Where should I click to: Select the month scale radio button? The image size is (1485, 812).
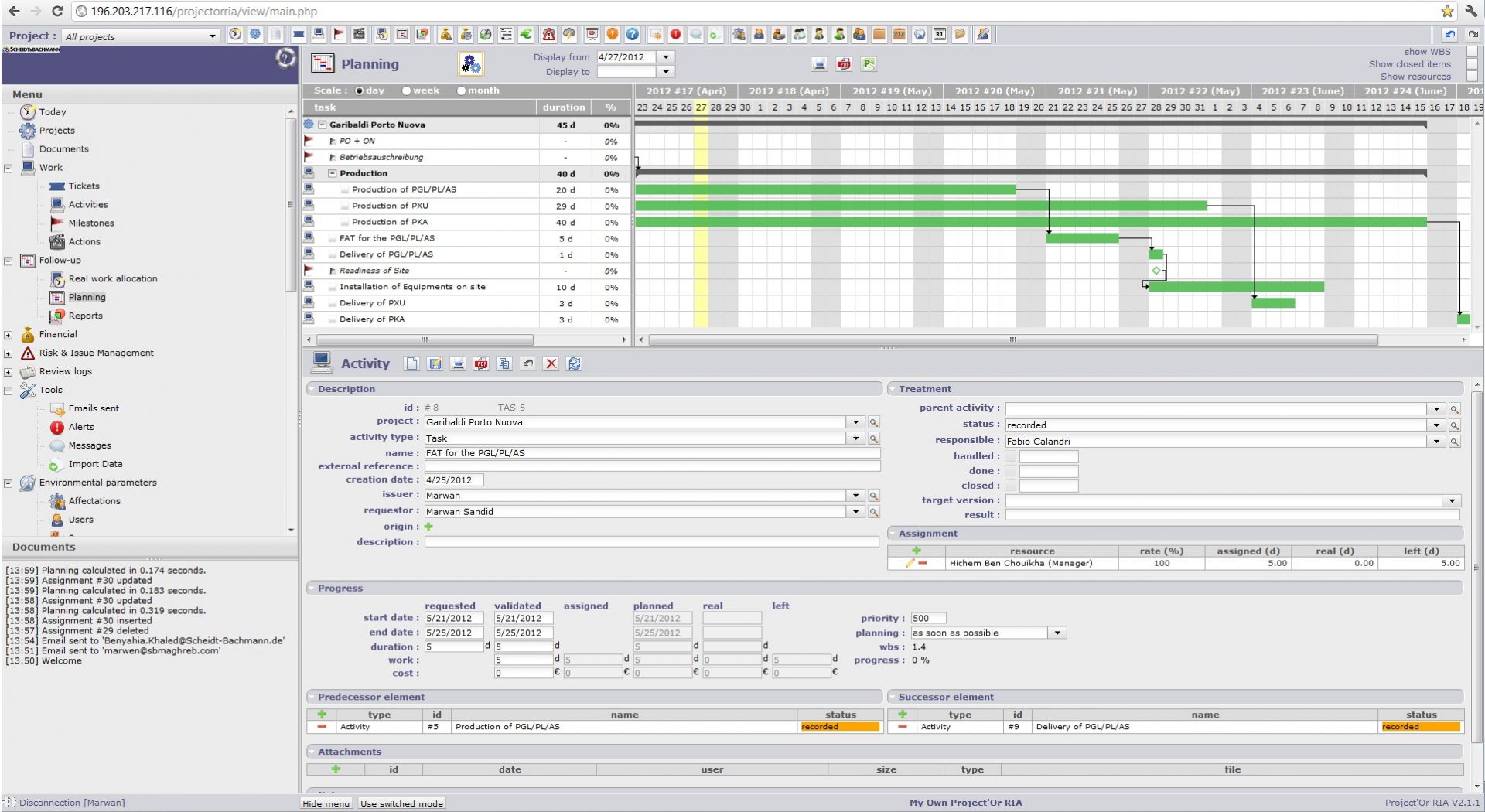[x=462, y=90]
